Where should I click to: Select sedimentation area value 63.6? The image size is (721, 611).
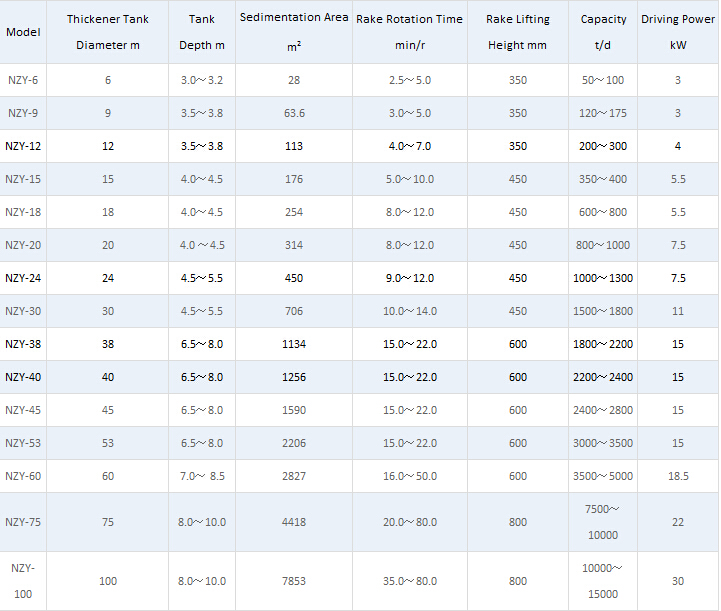[294, 113]
